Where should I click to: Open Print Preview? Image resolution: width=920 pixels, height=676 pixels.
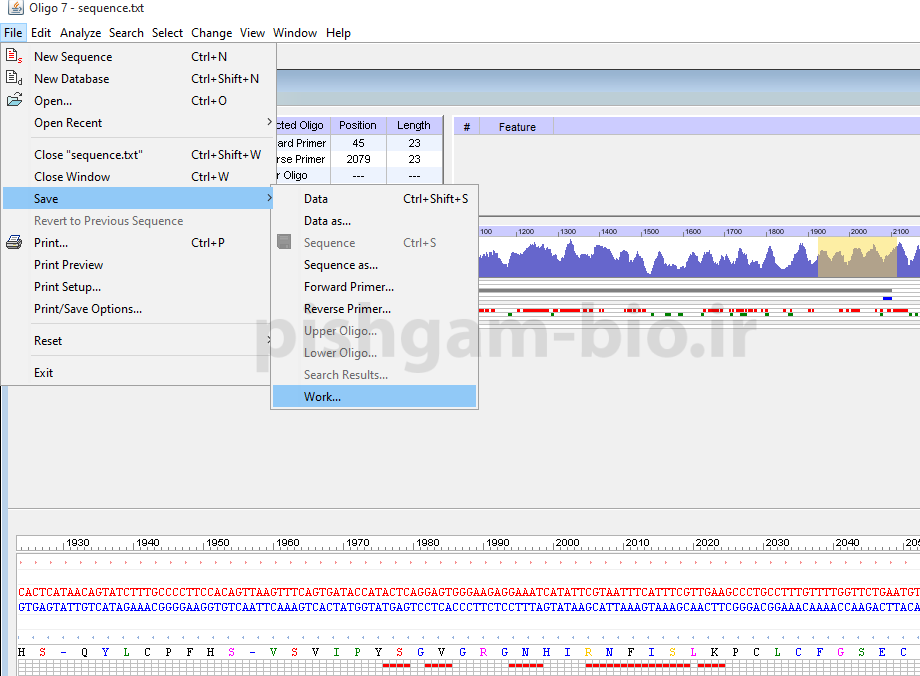tap(68, 265)
